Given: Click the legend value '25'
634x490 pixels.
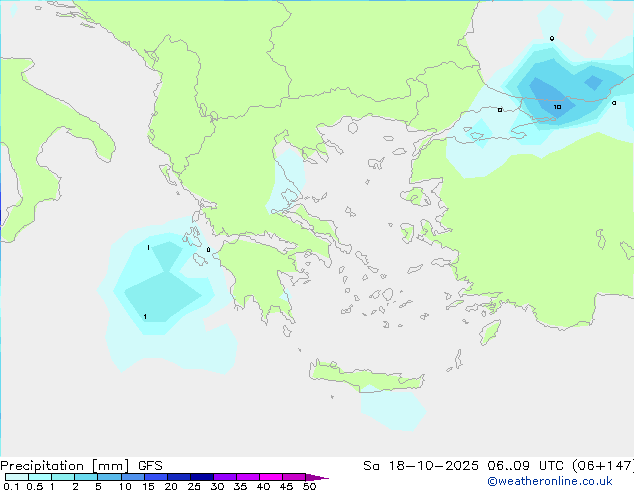Looking at the screenshot, I should (x=194, y=486).
